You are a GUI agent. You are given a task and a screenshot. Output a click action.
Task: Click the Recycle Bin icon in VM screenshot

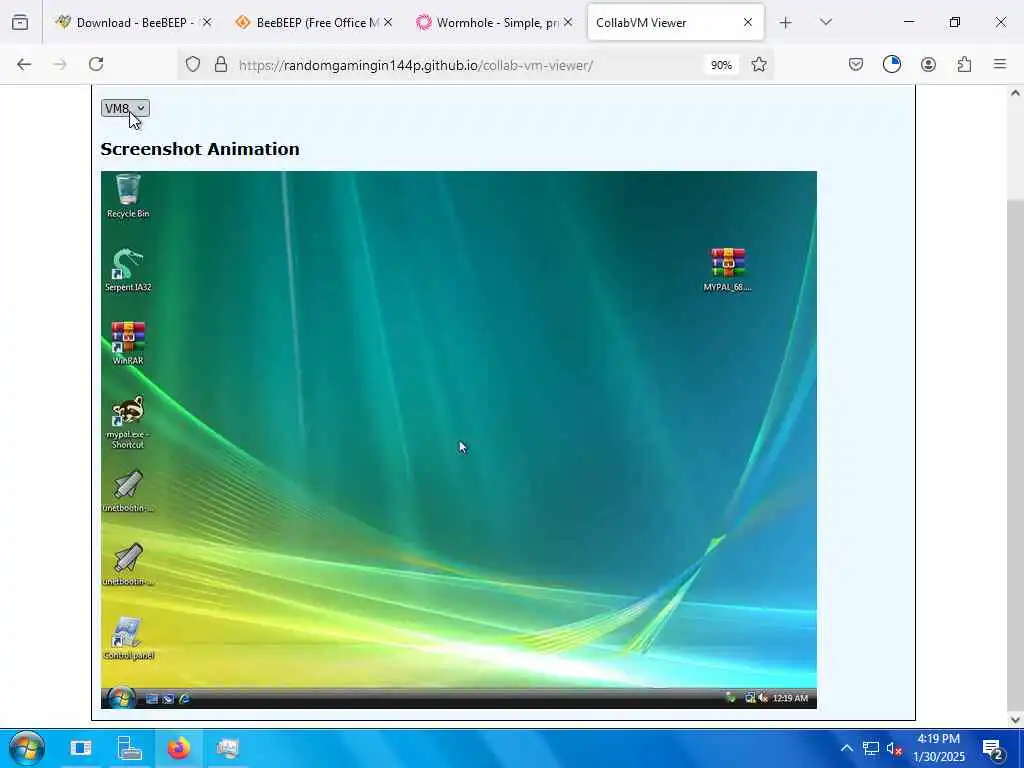click(x=128, y=195)
